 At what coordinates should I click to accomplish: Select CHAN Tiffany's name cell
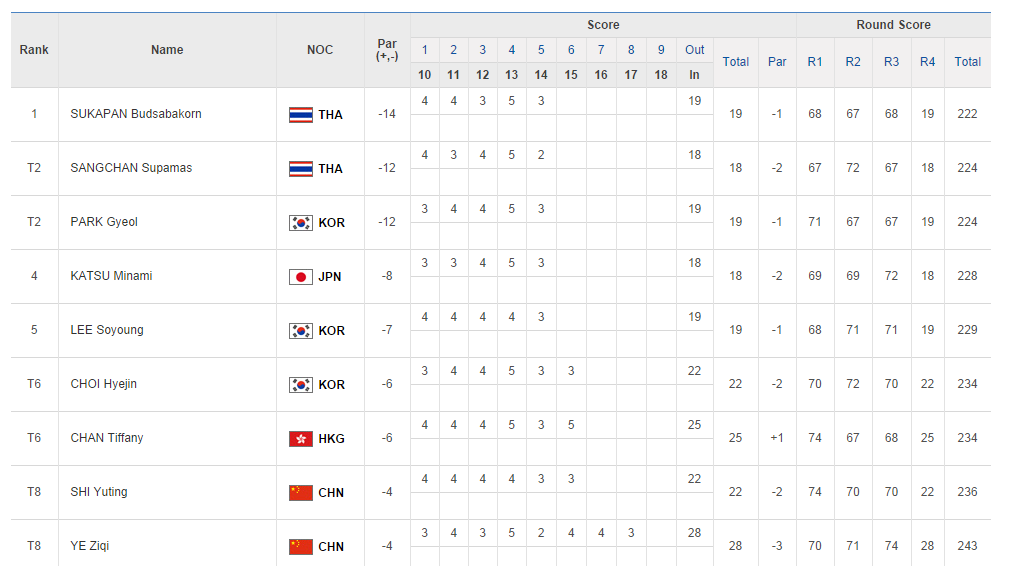[x=107, y=438]
